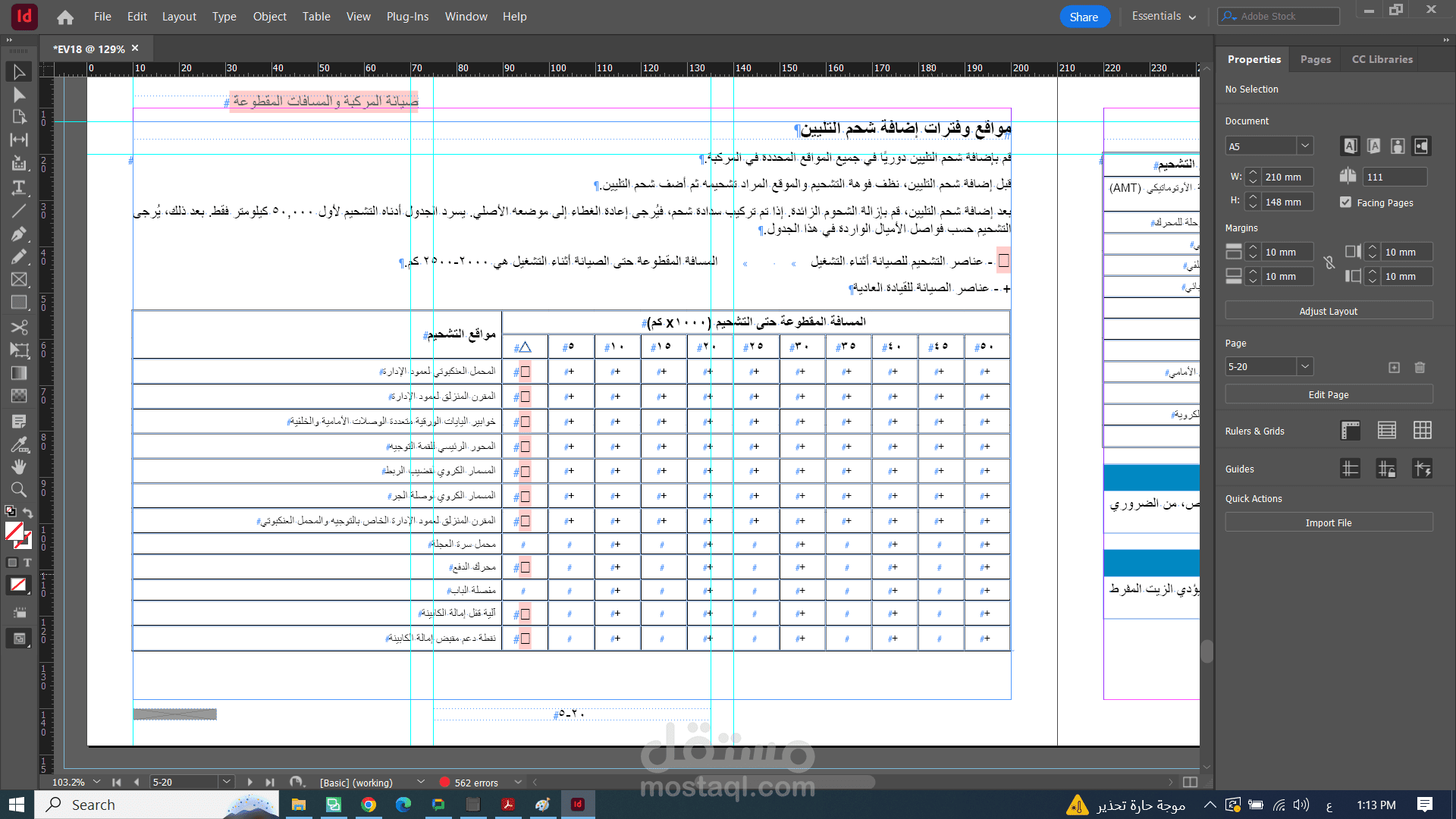The width and height of the screenshot is (1456, 819).
Task: Switch to the Pages tab
Action: (1315, 59)
